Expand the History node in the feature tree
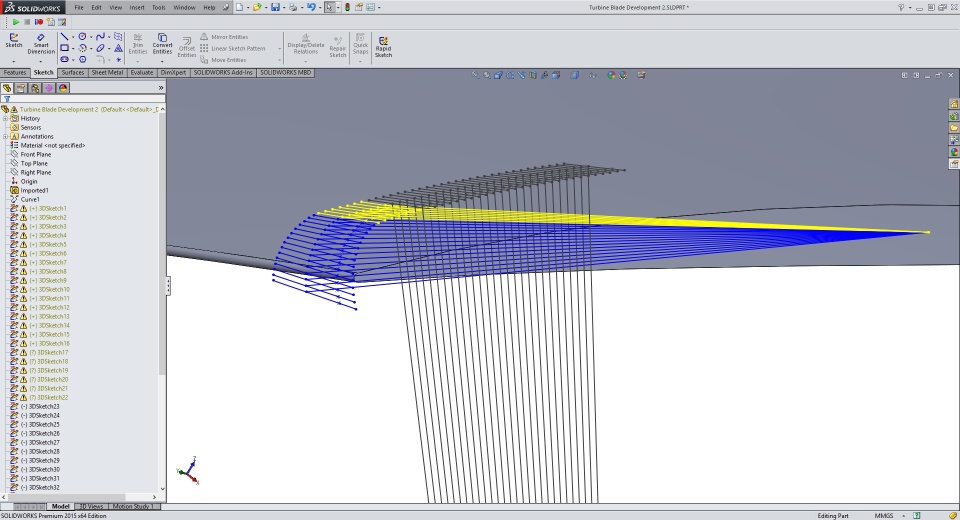Screen dimensions: 960x520 (x=5, y=119)
